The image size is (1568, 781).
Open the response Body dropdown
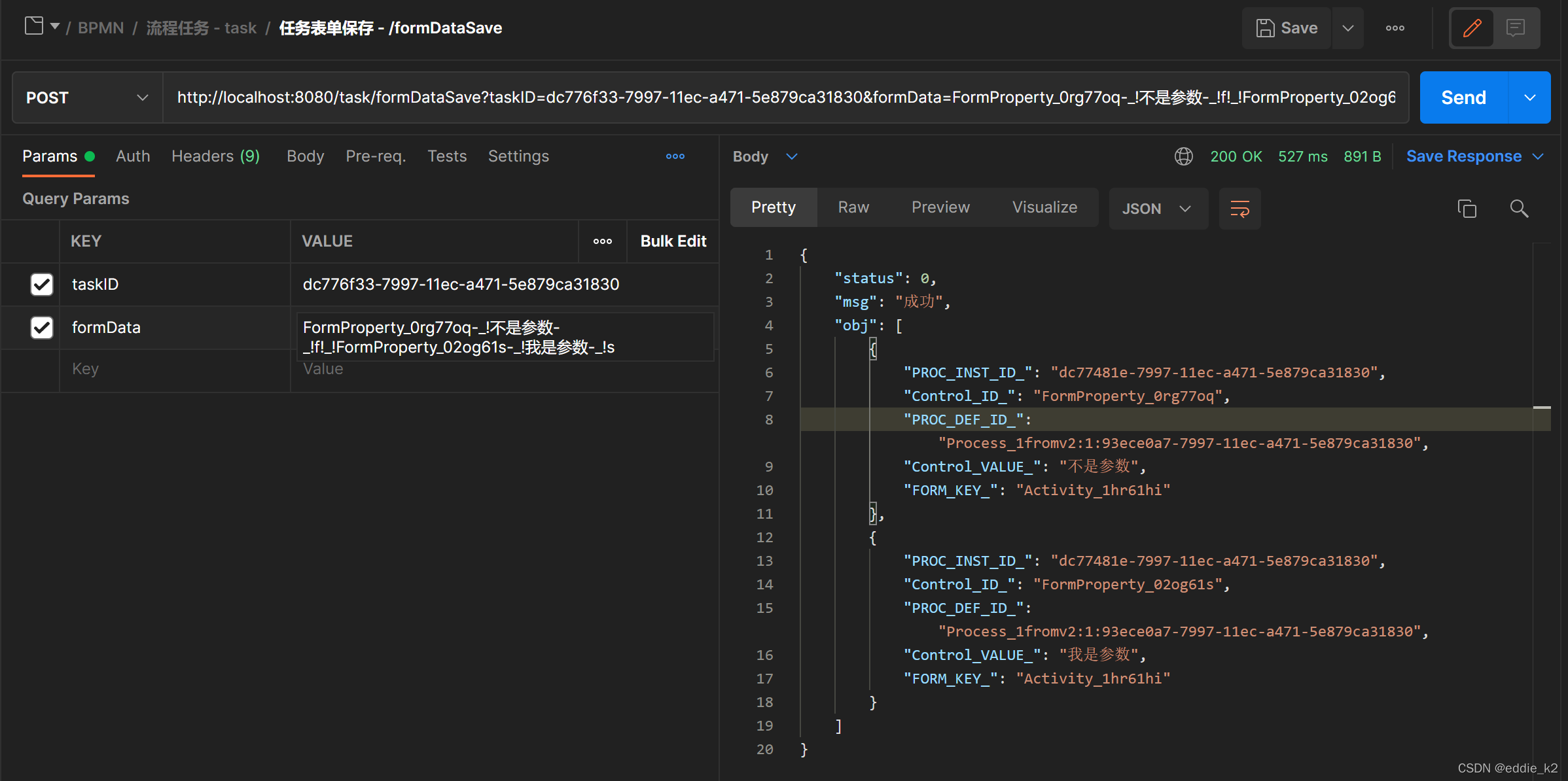point(765,156)
